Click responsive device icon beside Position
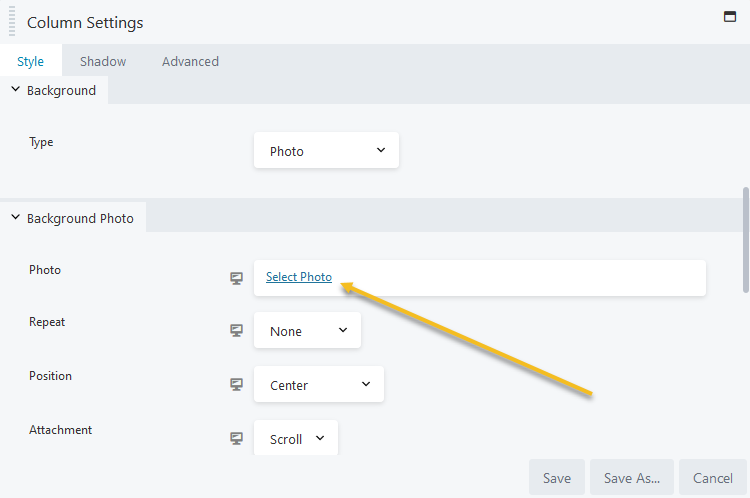750x498 pixels. click(x=236, y=384)
